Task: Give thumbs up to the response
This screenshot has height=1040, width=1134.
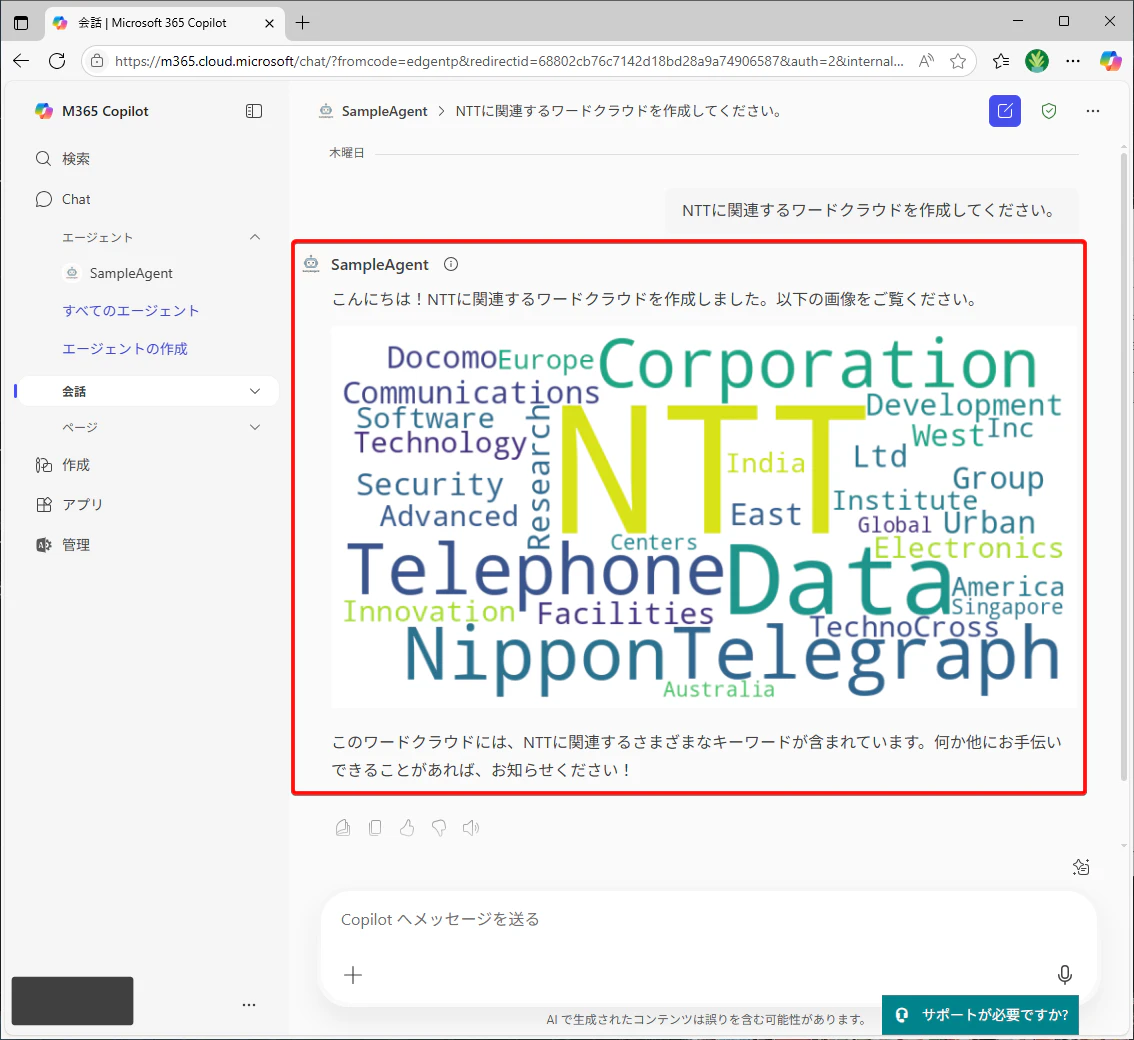Action: pos(407,827)
